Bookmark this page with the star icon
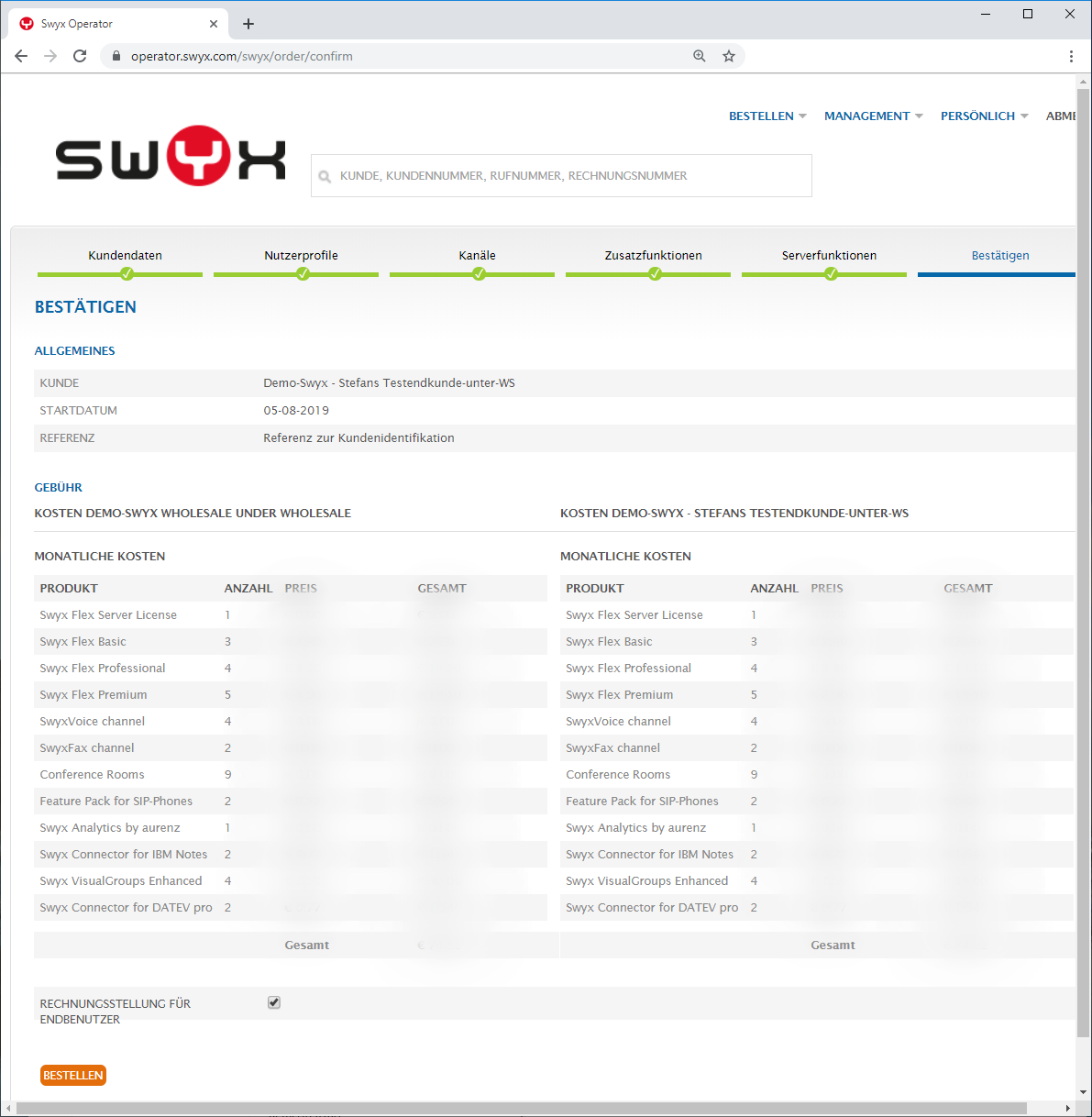The width and height of the screenshot is (1092, 1117). pos(729,56)
